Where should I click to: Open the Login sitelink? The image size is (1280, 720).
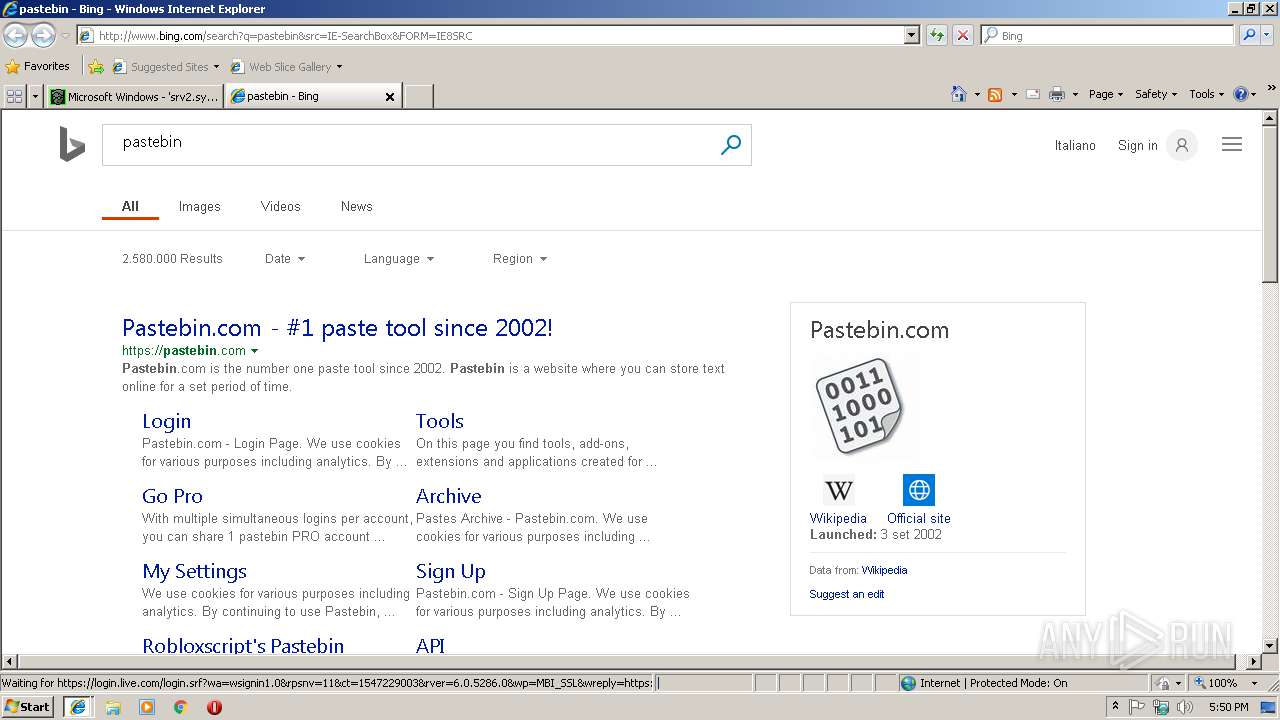[166, 421]
